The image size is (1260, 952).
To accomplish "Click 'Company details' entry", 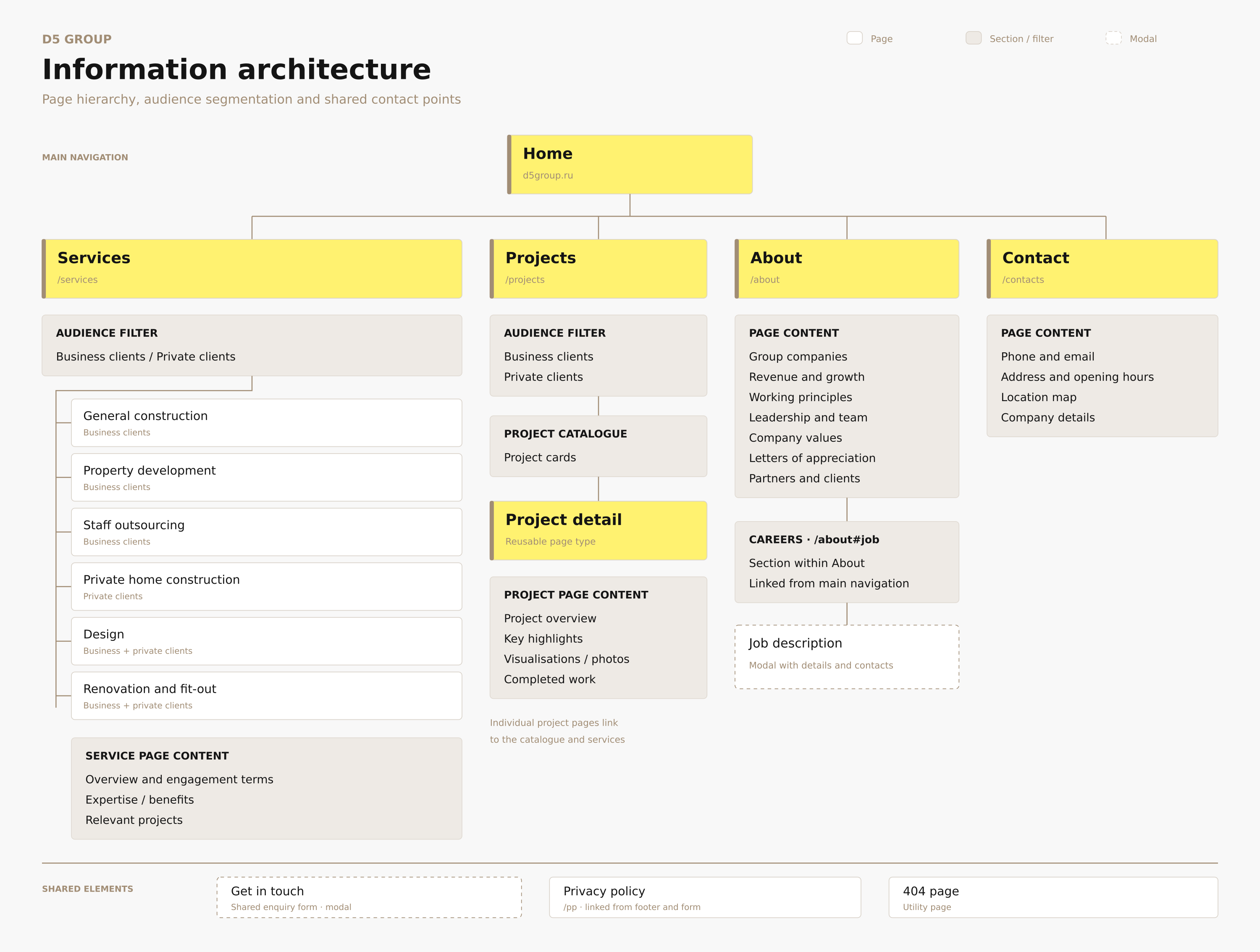I will click(1047, 417).
